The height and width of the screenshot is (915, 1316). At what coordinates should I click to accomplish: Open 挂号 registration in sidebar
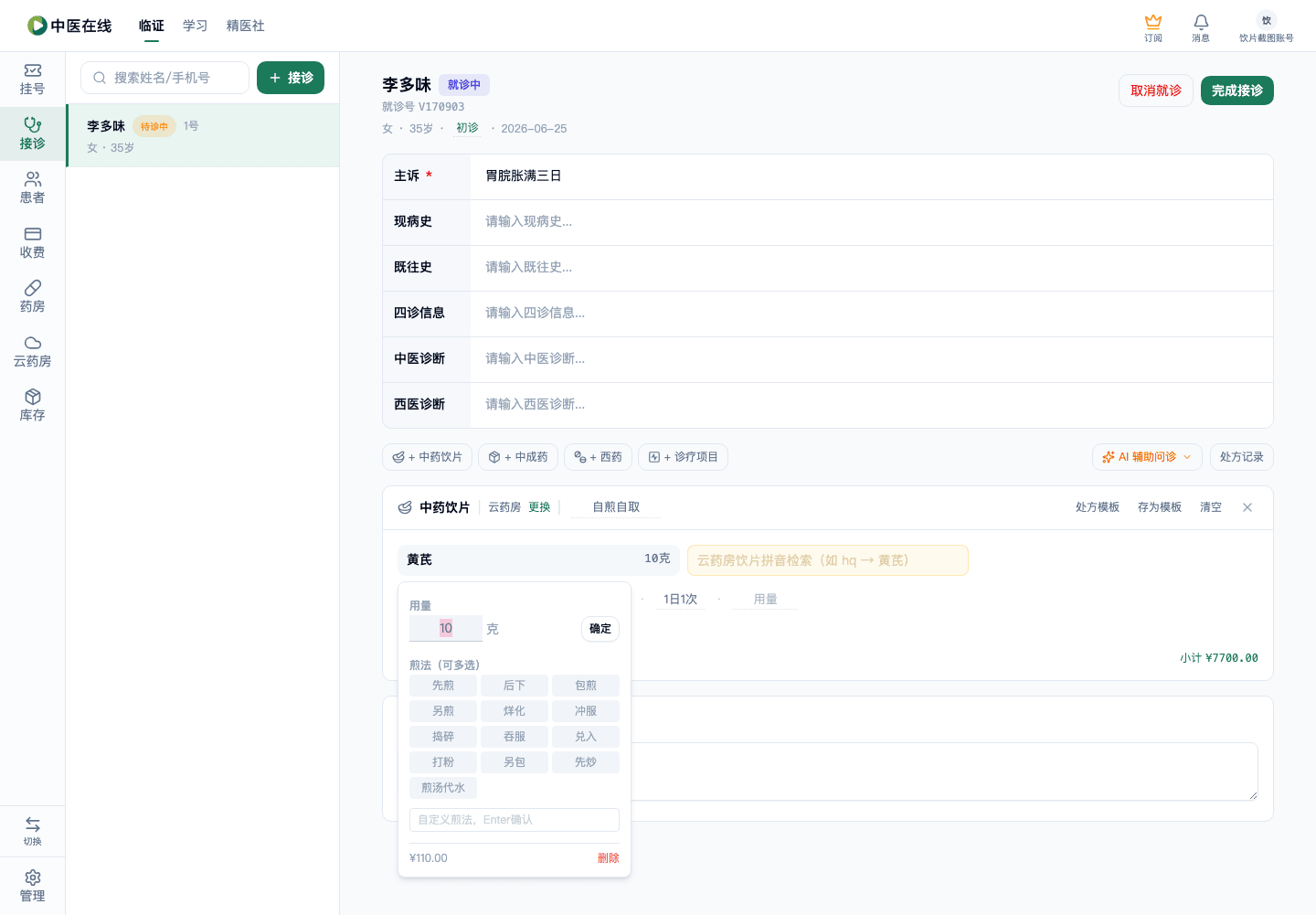32,80
